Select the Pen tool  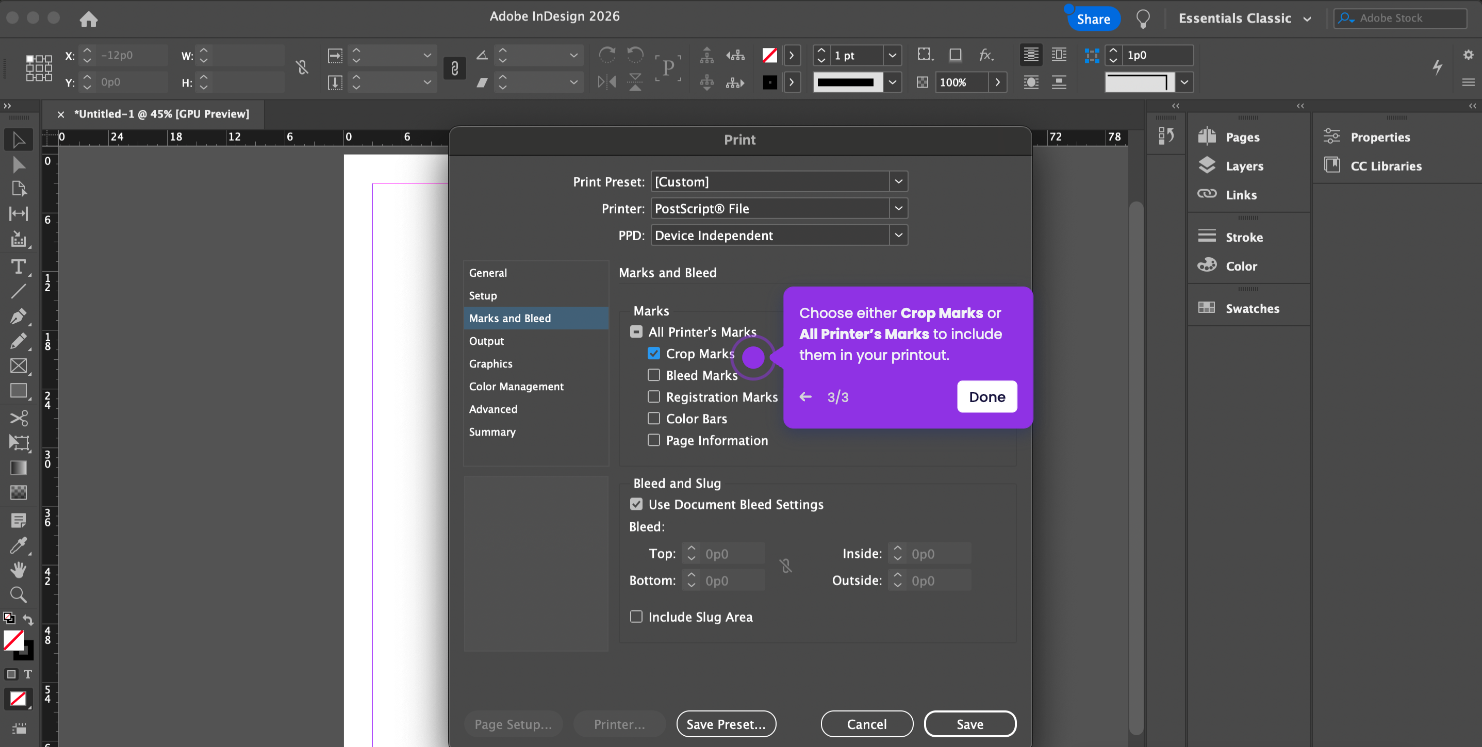18,316
